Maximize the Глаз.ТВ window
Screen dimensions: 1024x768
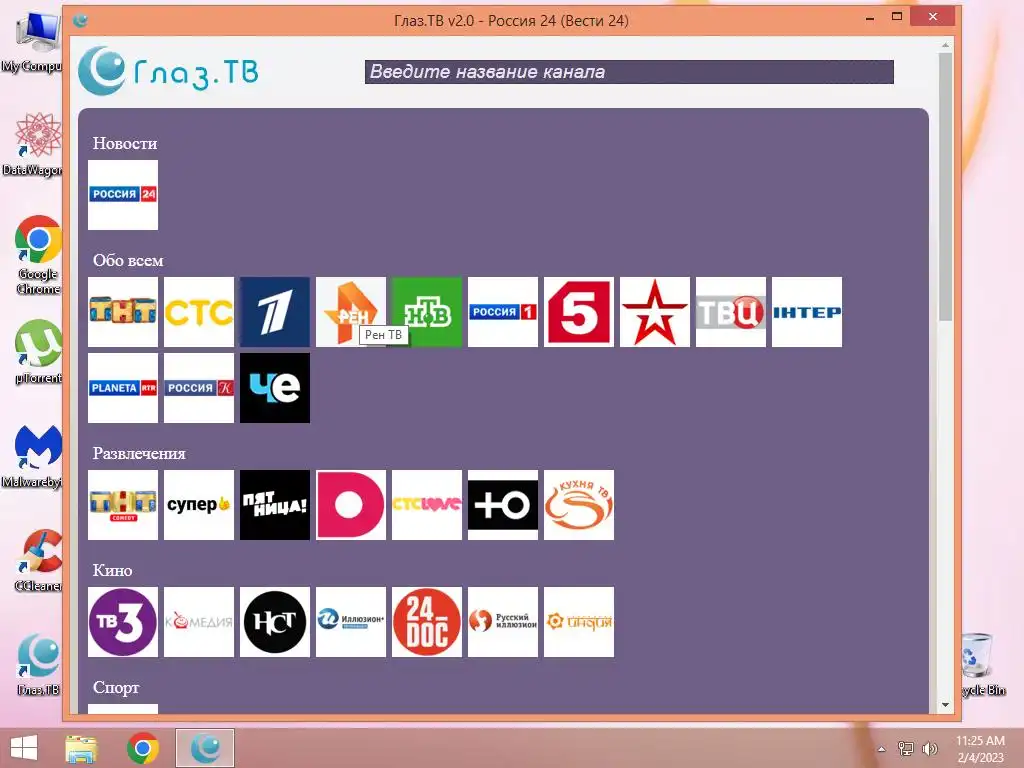(x=897, y=17)
